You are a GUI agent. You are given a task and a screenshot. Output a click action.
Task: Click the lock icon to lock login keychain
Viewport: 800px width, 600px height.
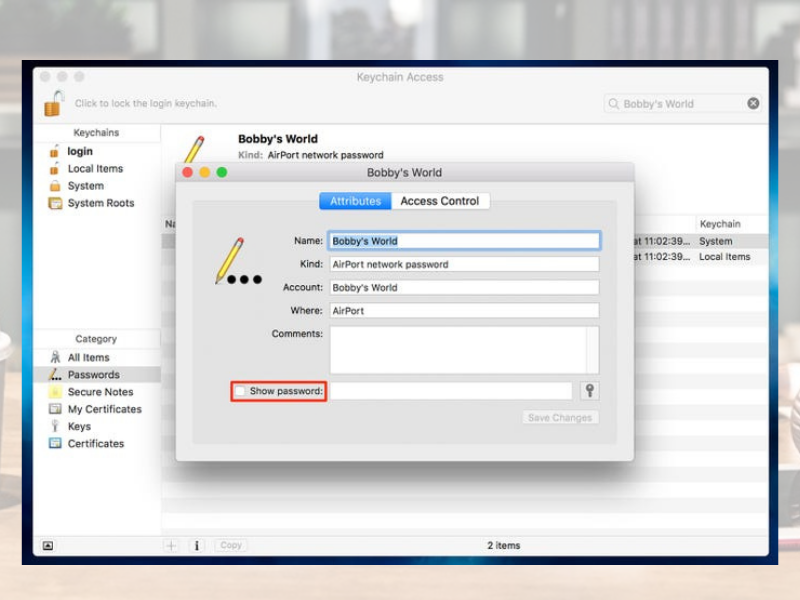(x=54, y=103)
